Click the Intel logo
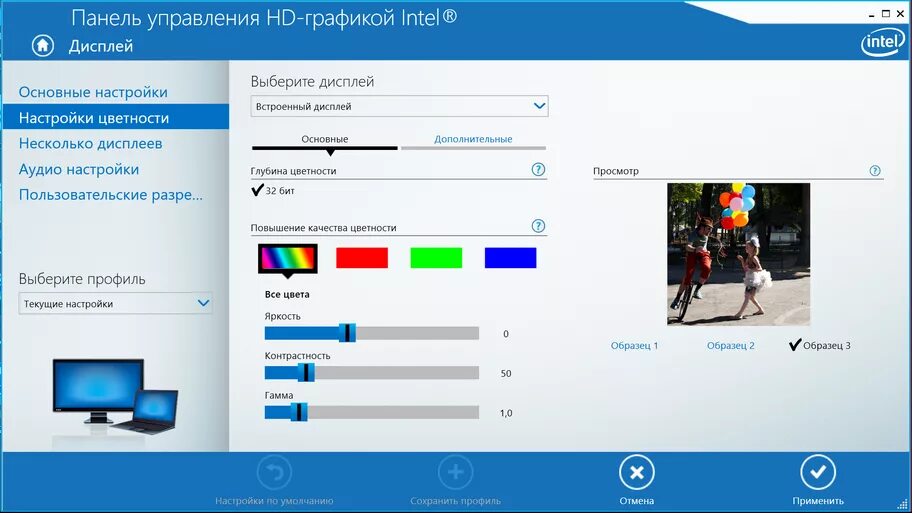The image size is (912, 513). point(883,42)
